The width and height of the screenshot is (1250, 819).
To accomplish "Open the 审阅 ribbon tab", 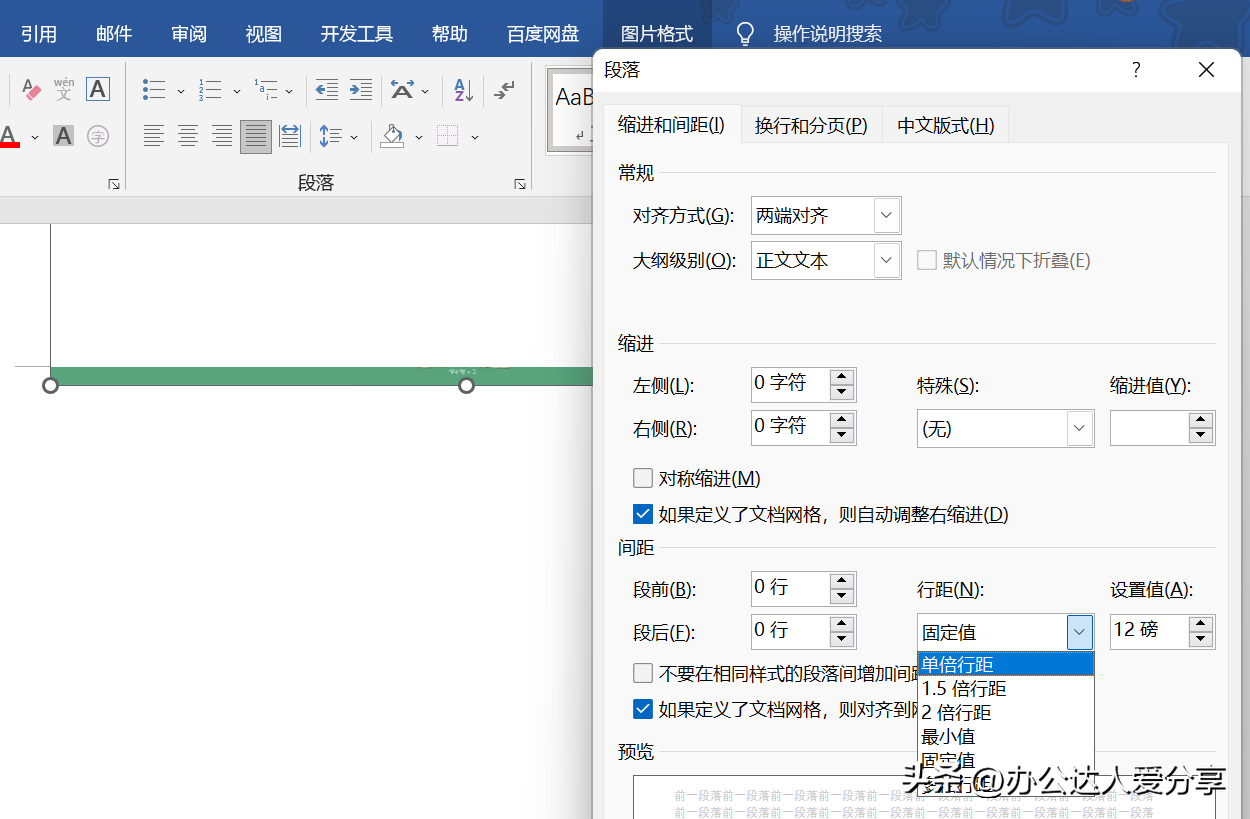I will [x=189, y=34].
